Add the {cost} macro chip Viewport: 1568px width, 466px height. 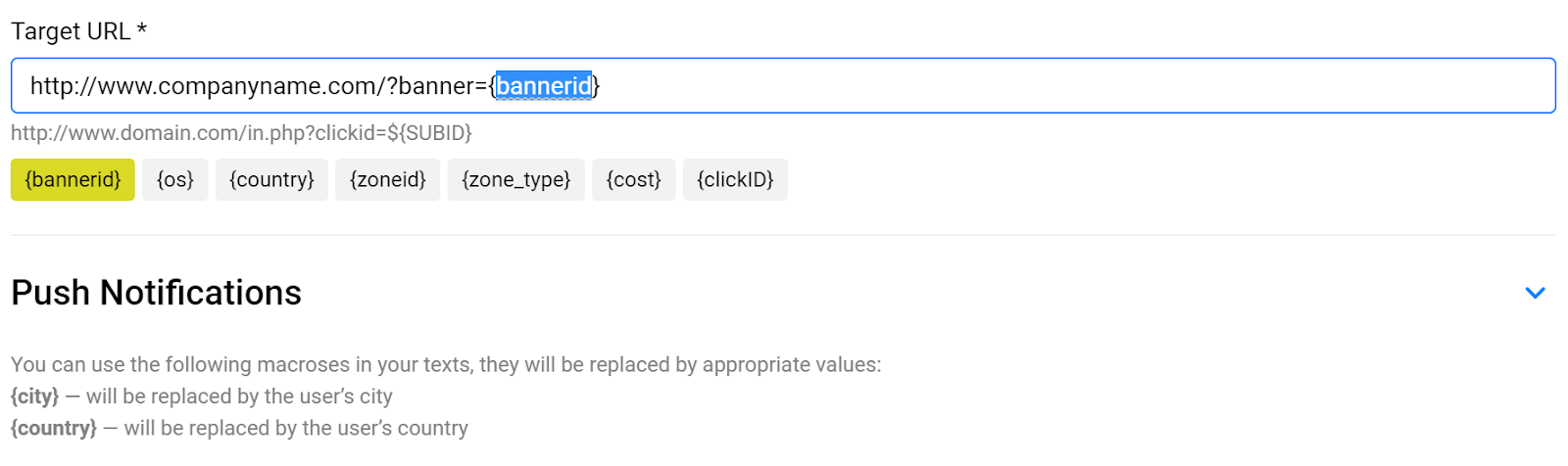[x=633, y=180]
